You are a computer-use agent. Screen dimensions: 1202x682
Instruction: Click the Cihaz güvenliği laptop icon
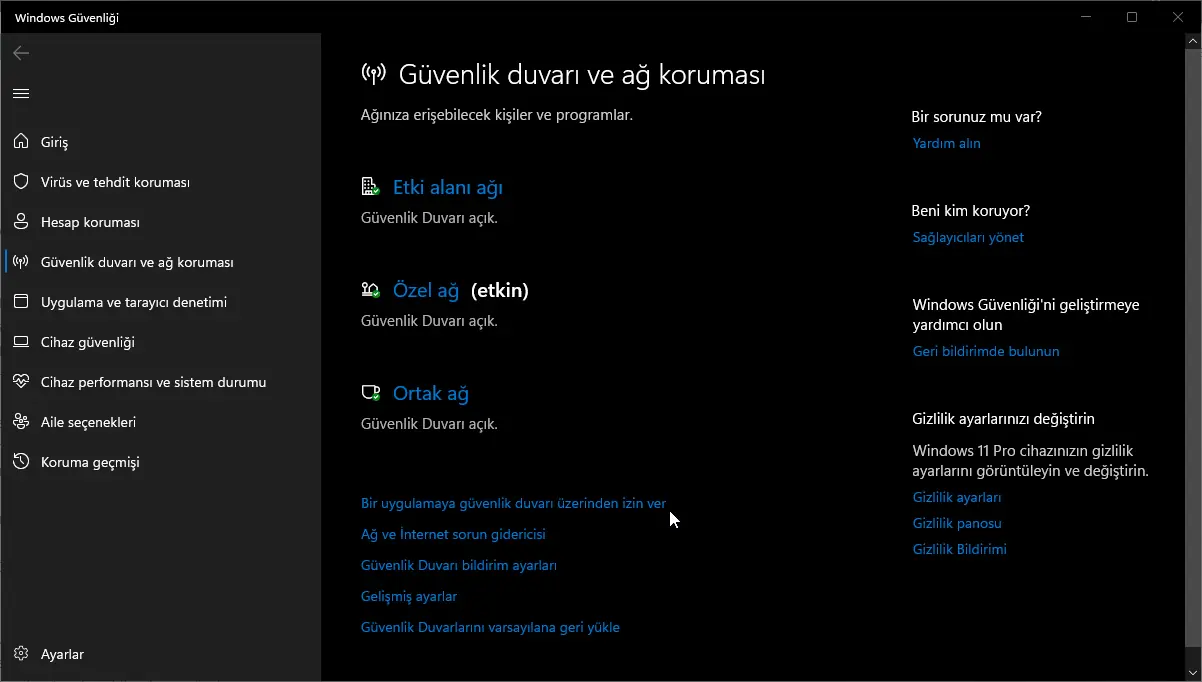[x=21, y=342]
